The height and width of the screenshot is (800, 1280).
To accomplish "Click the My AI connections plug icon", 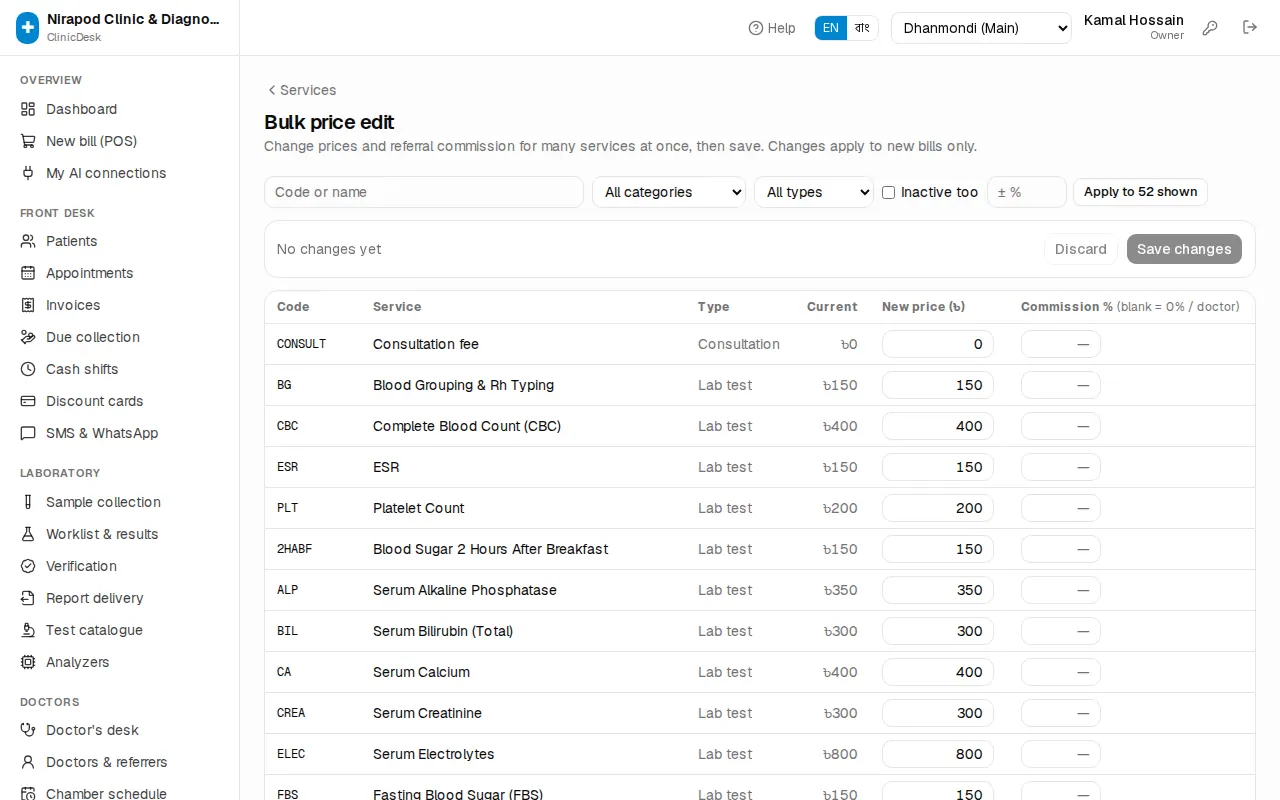I will [28, 173].
